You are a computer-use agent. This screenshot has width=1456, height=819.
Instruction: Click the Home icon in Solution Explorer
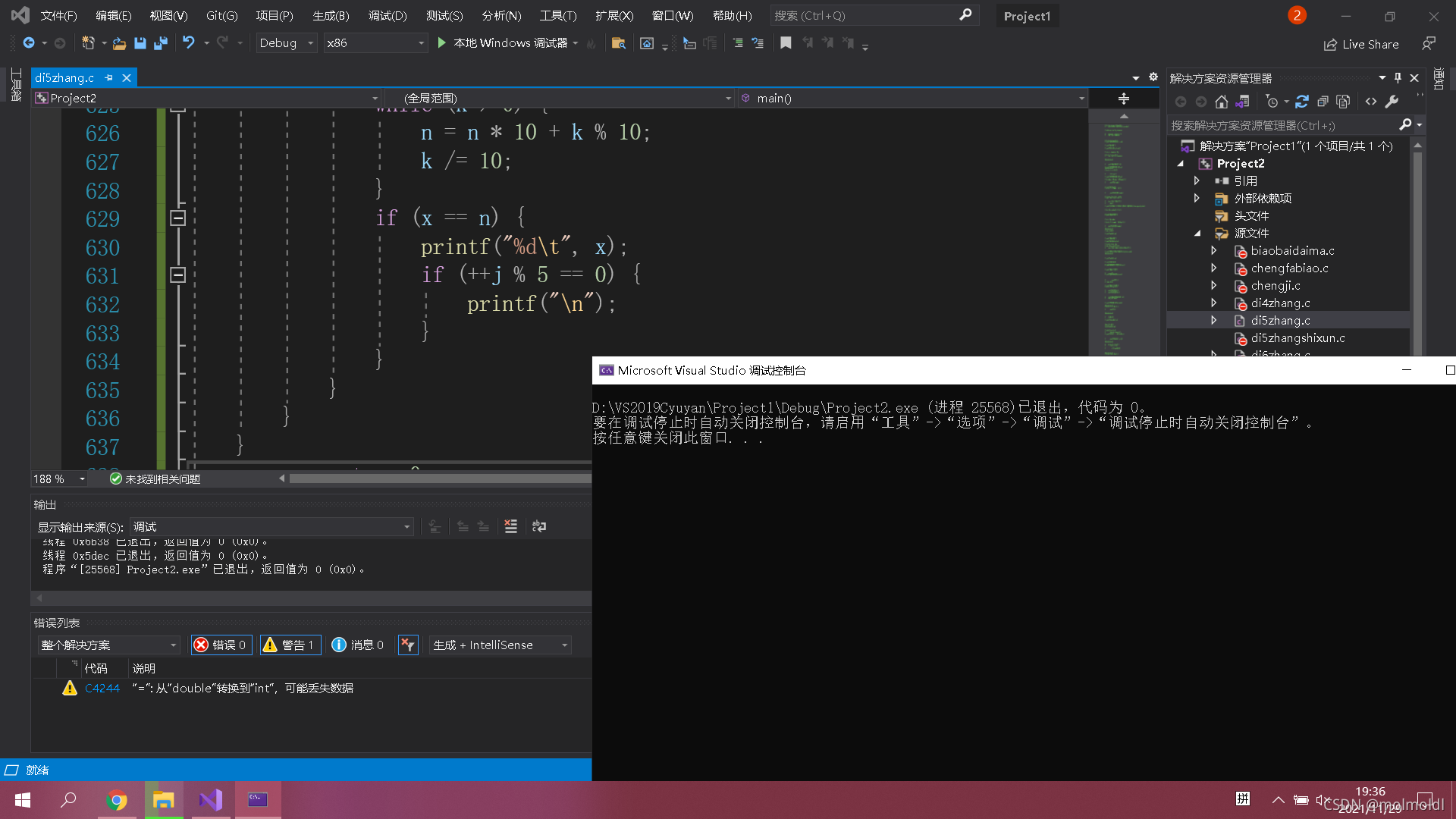click(1221, 102)
